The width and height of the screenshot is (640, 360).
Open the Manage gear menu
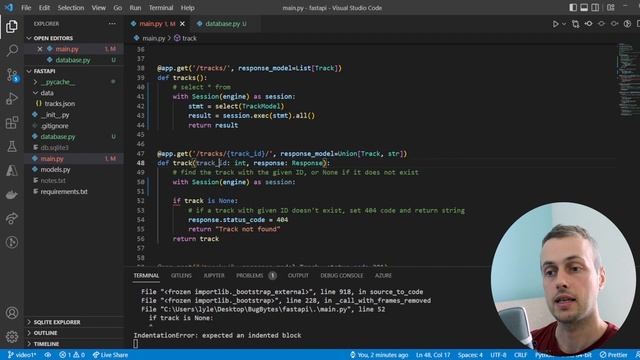tap(12, 336)
